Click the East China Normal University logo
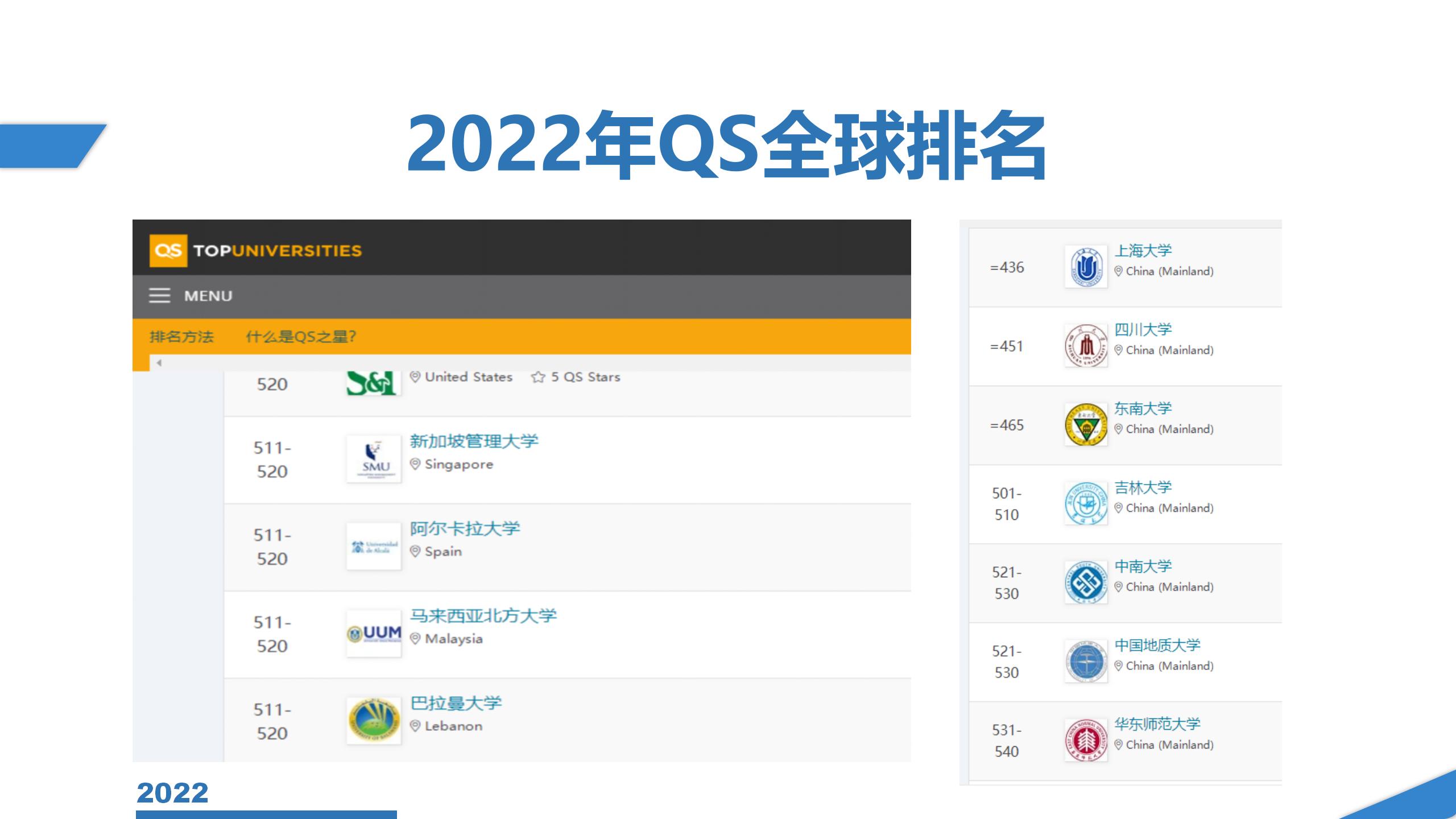This screenshot has height=819, width=1456. tap(1086, 740)
